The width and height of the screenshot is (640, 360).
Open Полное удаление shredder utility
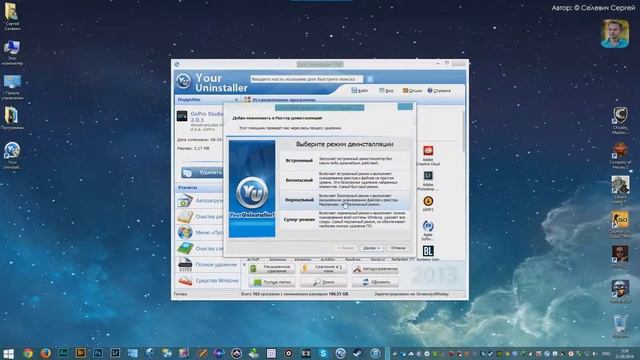(208, 264)
